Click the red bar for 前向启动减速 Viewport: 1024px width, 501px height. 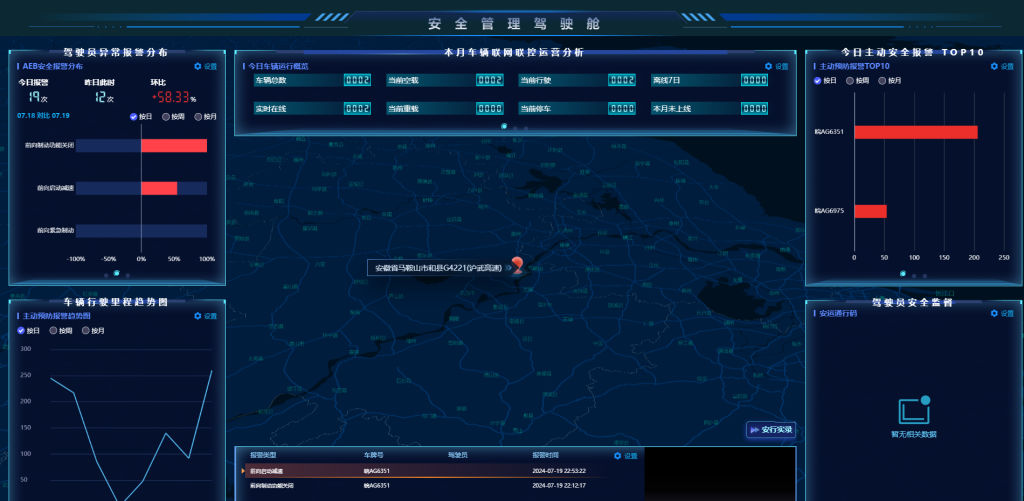point(159,188)
